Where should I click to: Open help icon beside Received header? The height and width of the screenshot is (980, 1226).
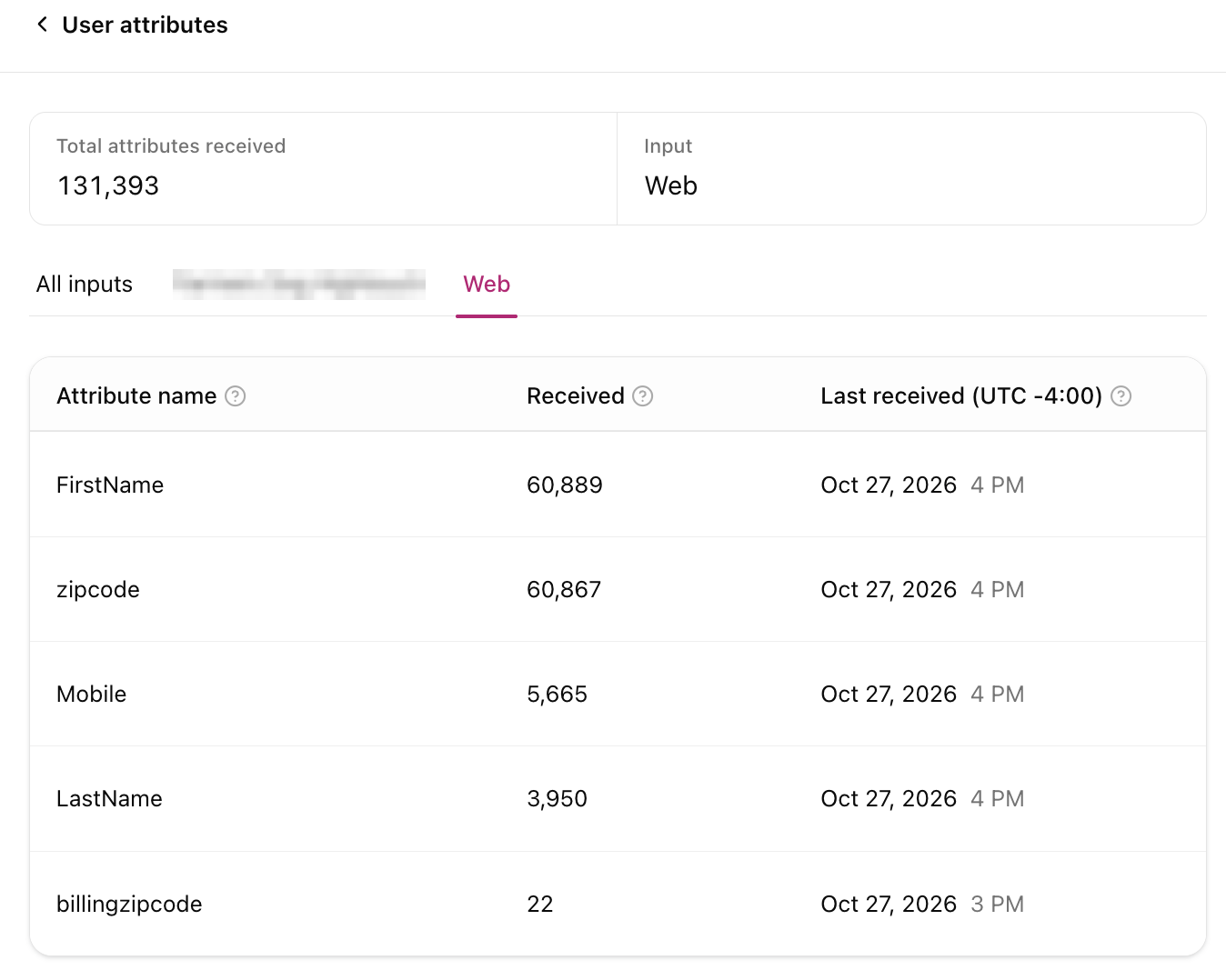coord(643,396)
